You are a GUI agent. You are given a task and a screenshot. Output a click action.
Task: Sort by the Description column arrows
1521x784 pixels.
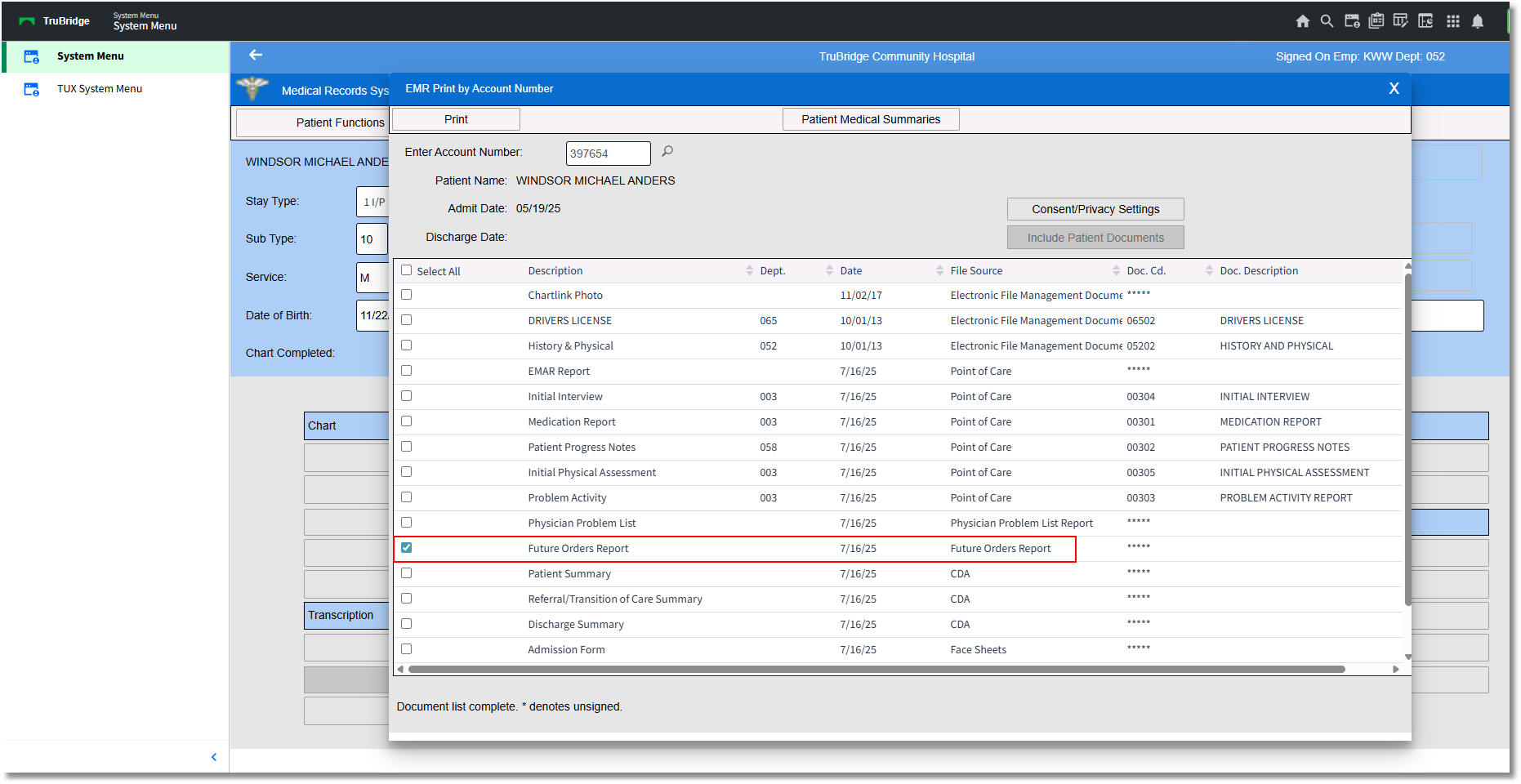tap(750, 270)
